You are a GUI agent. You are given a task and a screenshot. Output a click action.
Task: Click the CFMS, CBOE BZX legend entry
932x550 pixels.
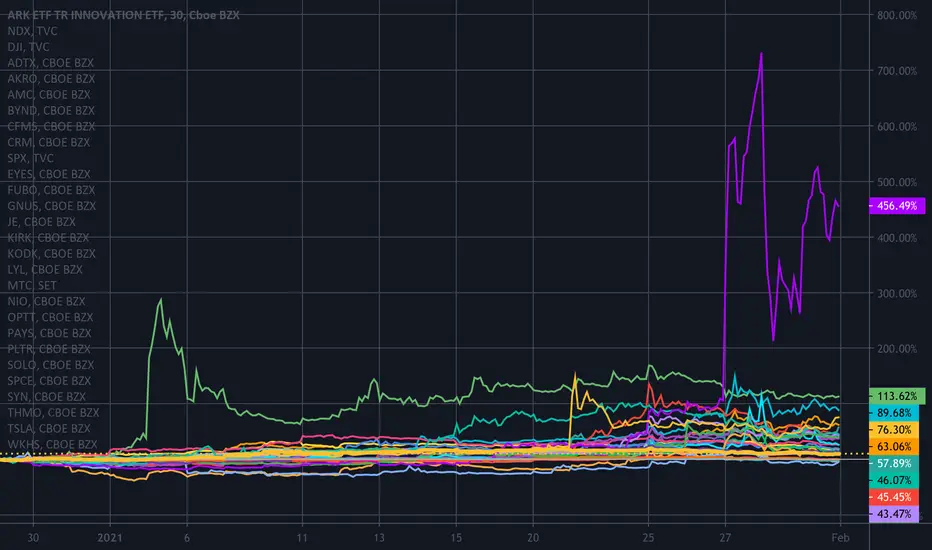point(51,126)
